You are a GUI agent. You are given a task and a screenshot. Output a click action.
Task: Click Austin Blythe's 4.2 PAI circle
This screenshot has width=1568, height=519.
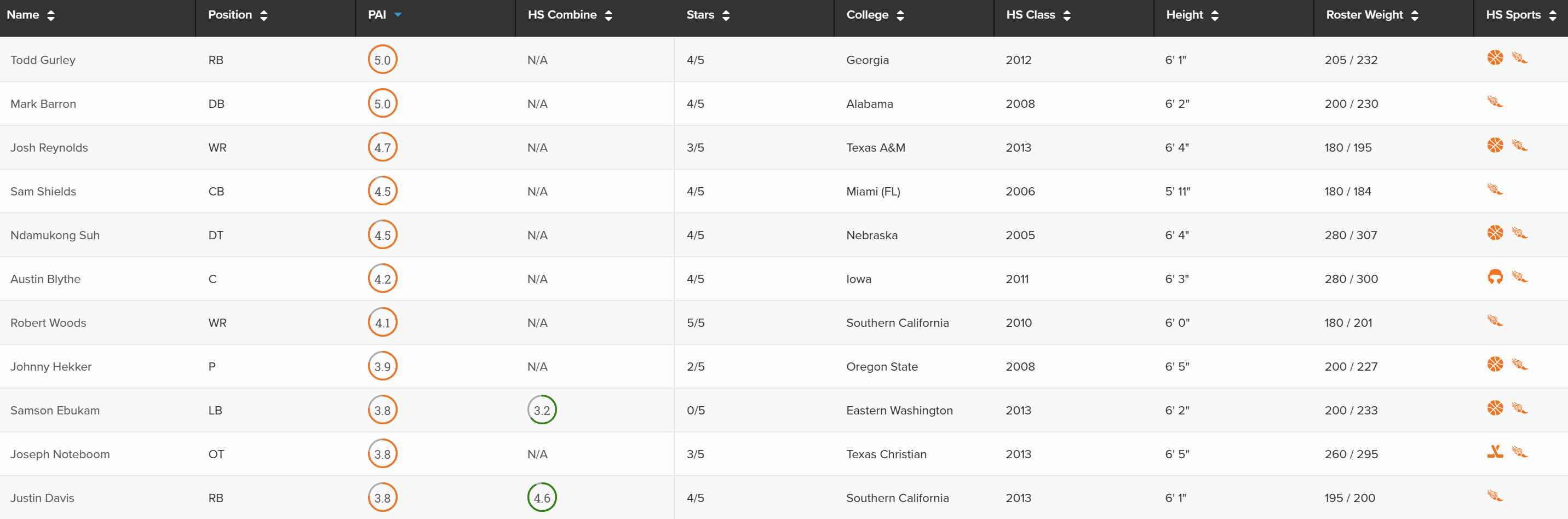[382, 279]
